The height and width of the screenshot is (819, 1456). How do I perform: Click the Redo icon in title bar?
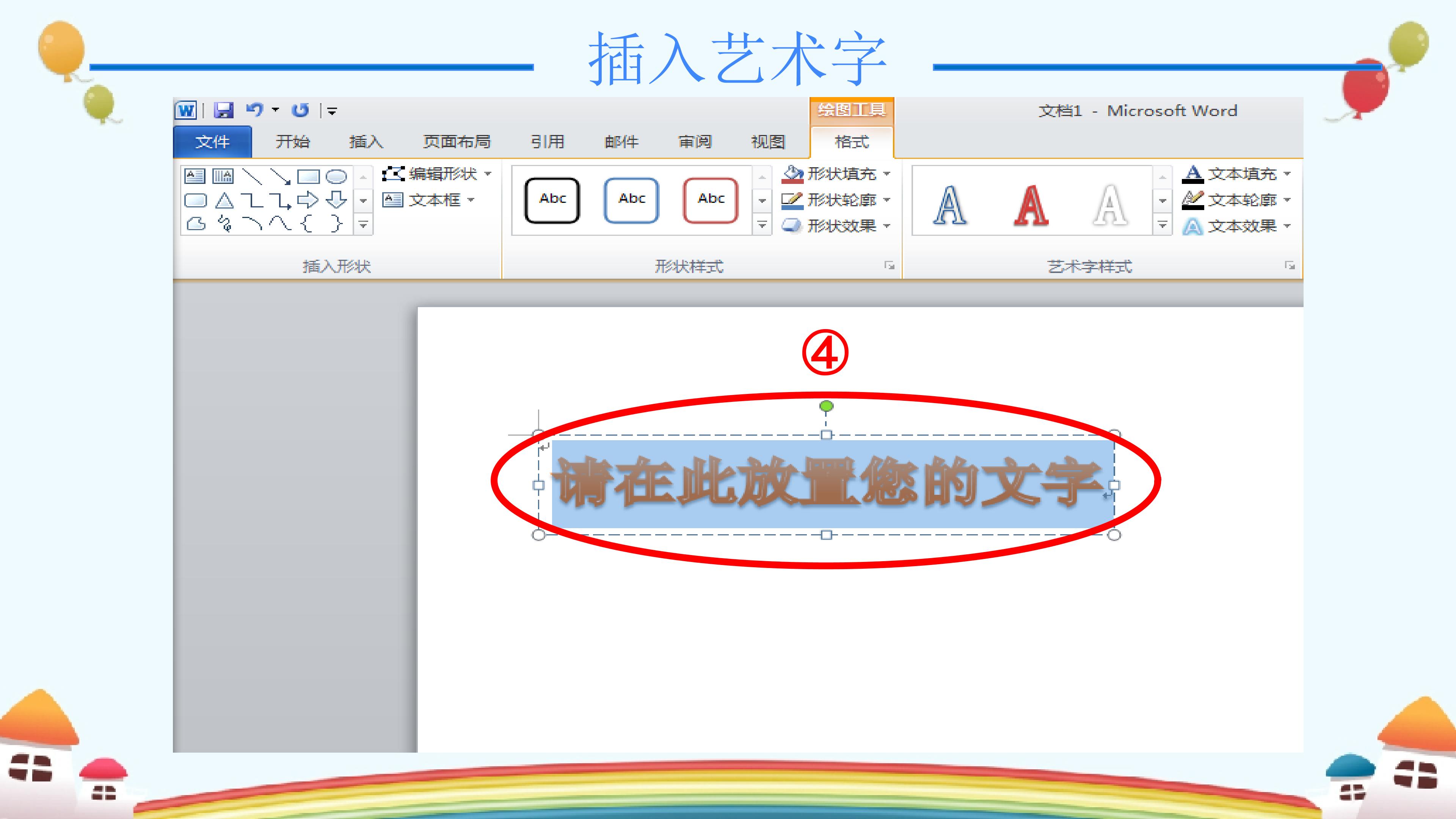(x=300, y=110)
